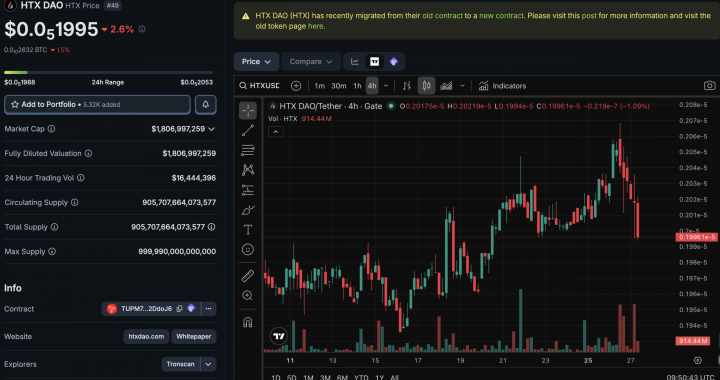Select the 1h interval

(357, 86)
